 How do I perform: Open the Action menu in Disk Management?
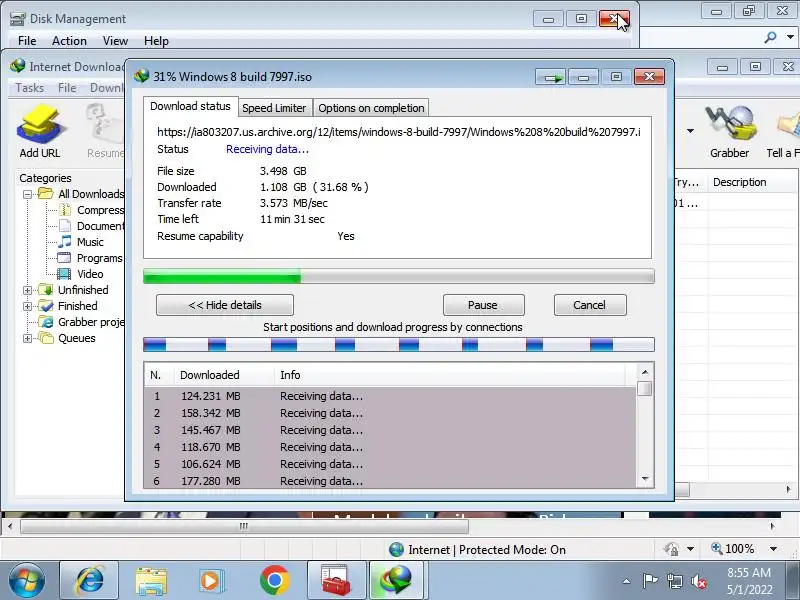click(x=69, y=41)
